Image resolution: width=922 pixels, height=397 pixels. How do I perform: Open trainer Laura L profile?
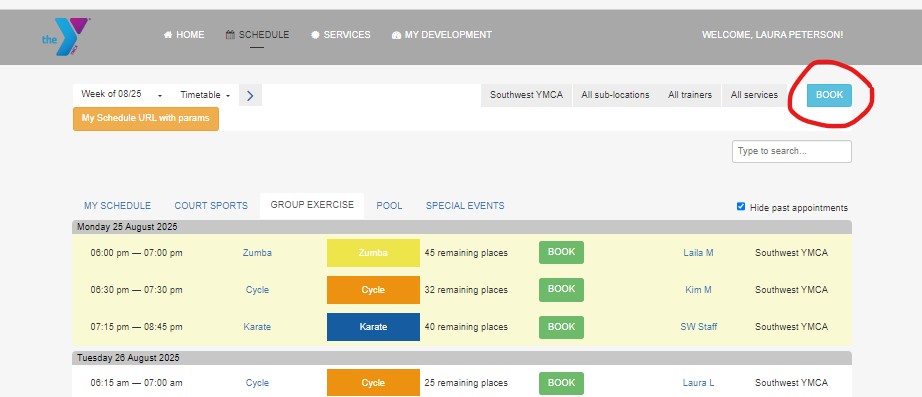pyautogui.click(x=699, y=383)
